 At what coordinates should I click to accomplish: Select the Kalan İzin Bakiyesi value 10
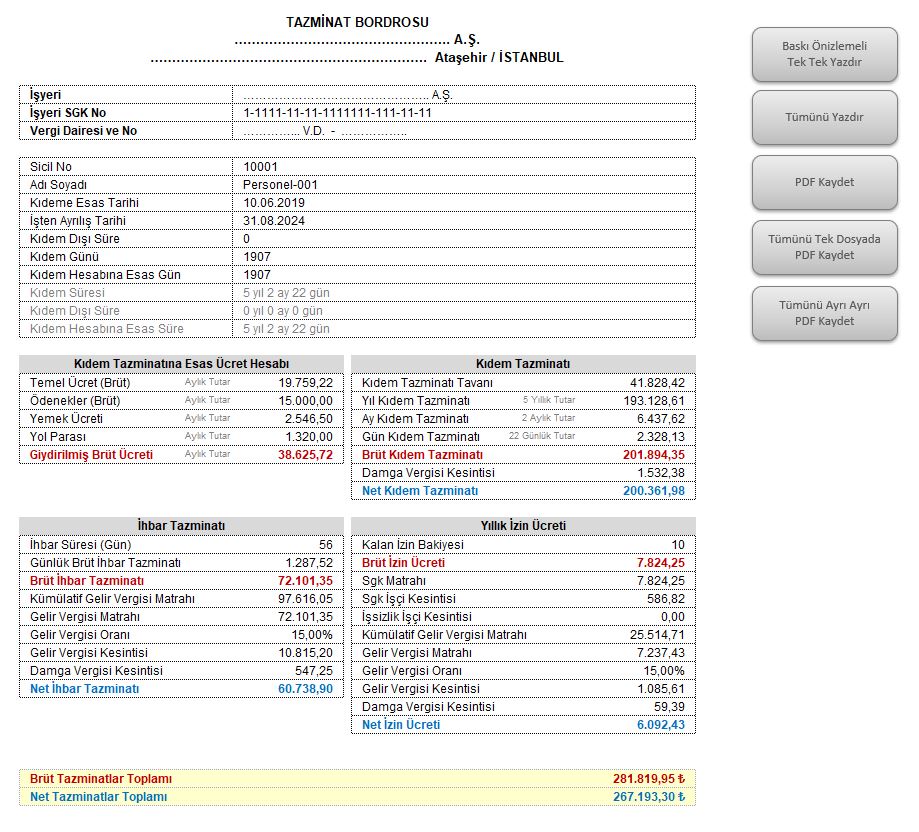pyautogui.click(x=677, y=545)
